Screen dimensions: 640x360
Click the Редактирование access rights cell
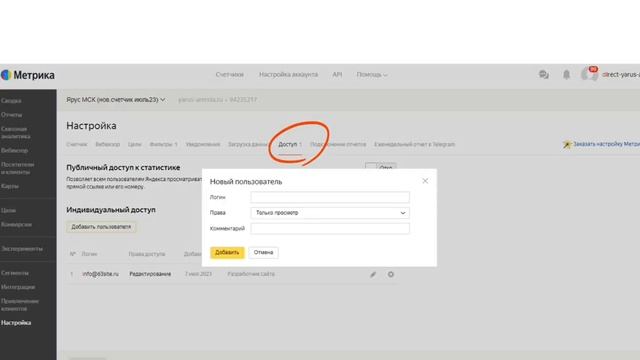coord(150,274)
